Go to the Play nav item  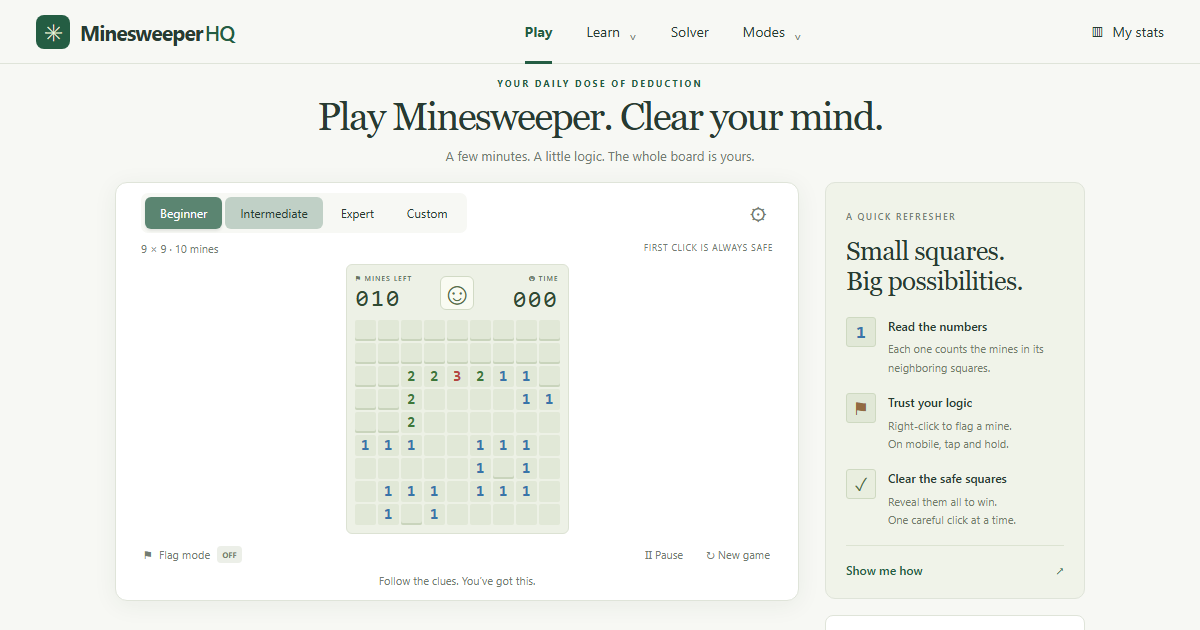(x=538, y=32)
